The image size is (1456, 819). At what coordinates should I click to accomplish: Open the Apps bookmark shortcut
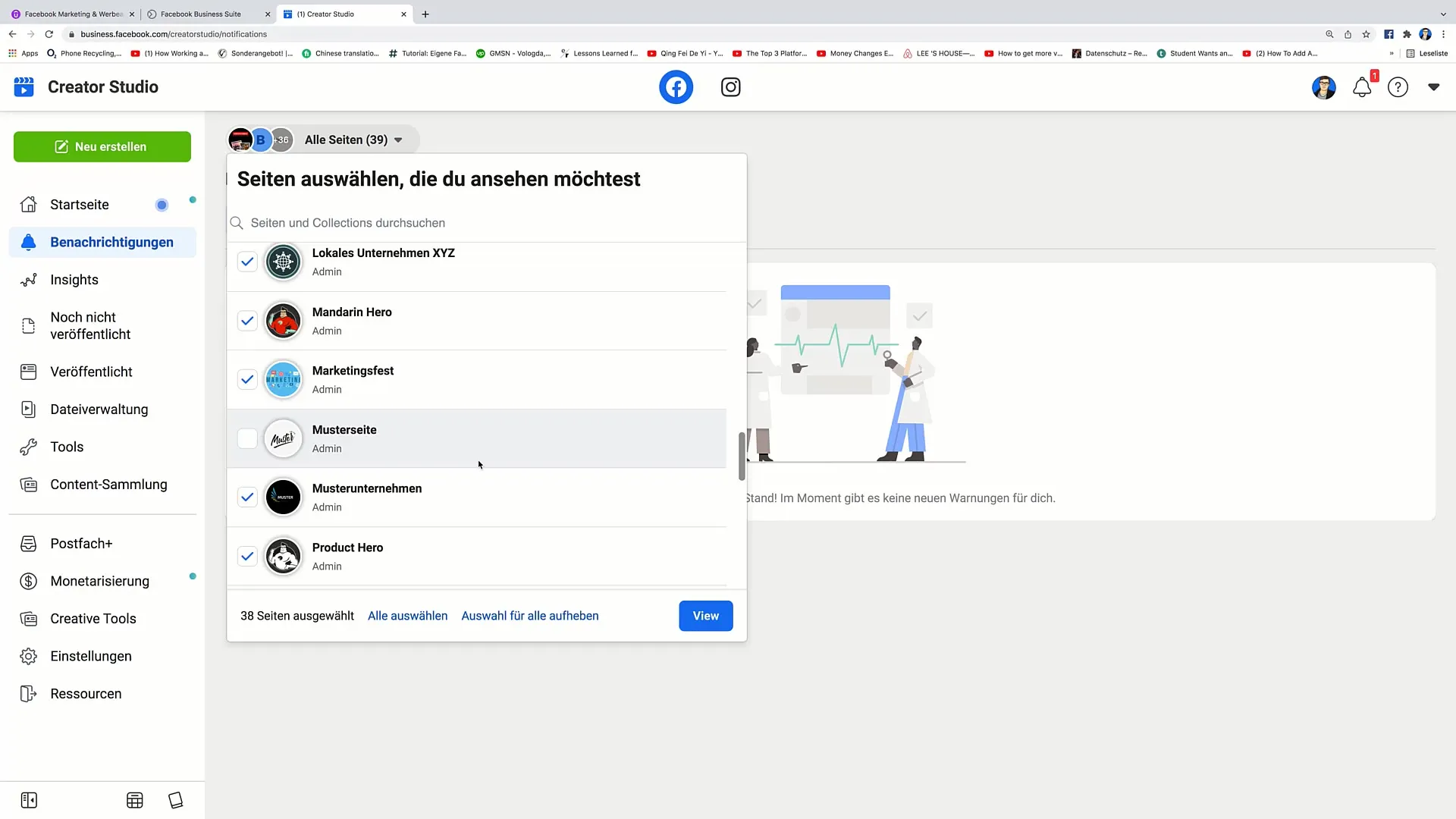23,54
